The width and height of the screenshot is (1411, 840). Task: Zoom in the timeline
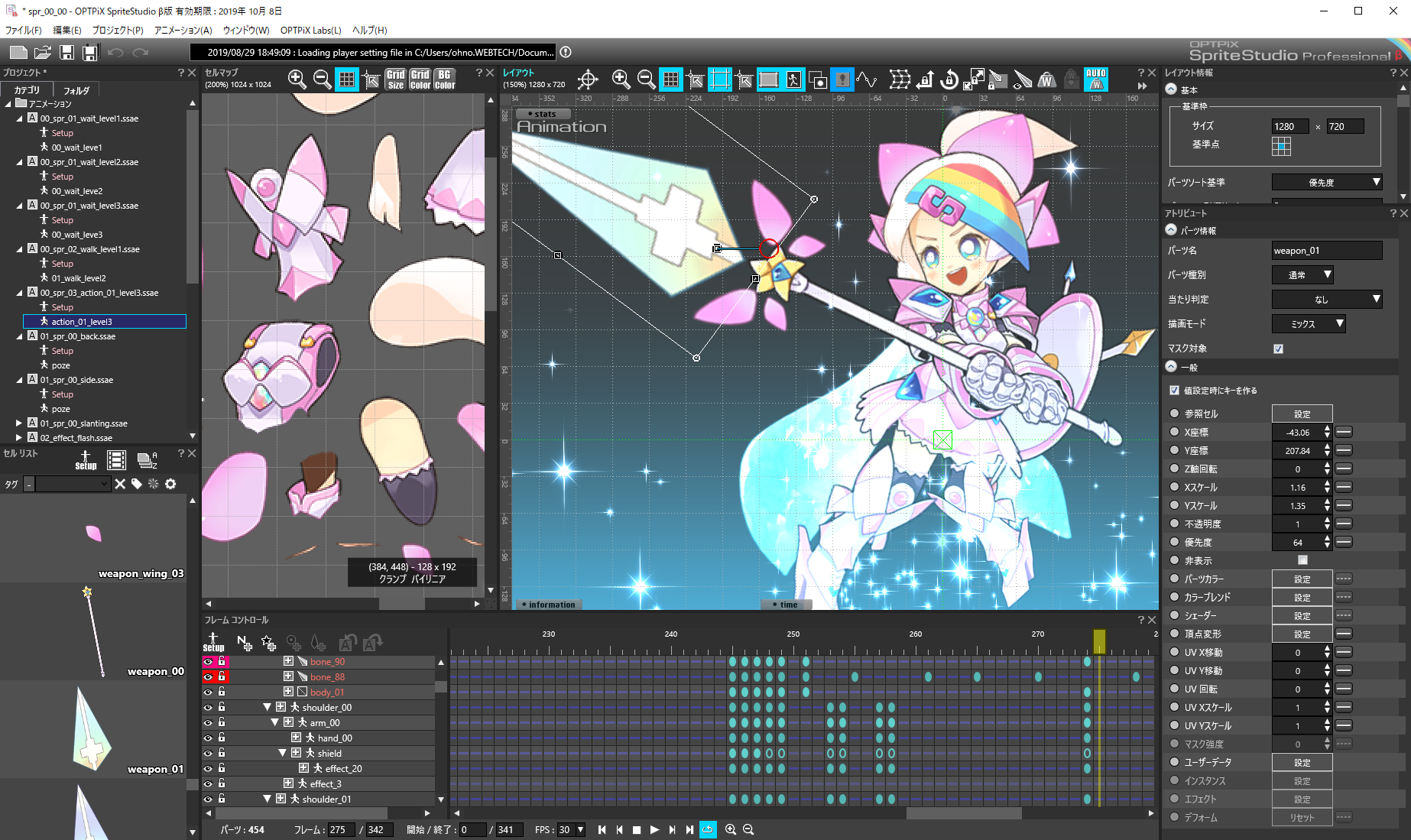pos(730,829)
